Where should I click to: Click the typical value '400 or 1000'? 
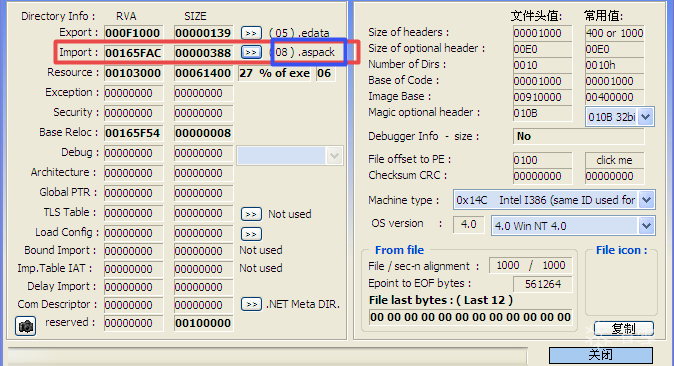coord(615,33)
